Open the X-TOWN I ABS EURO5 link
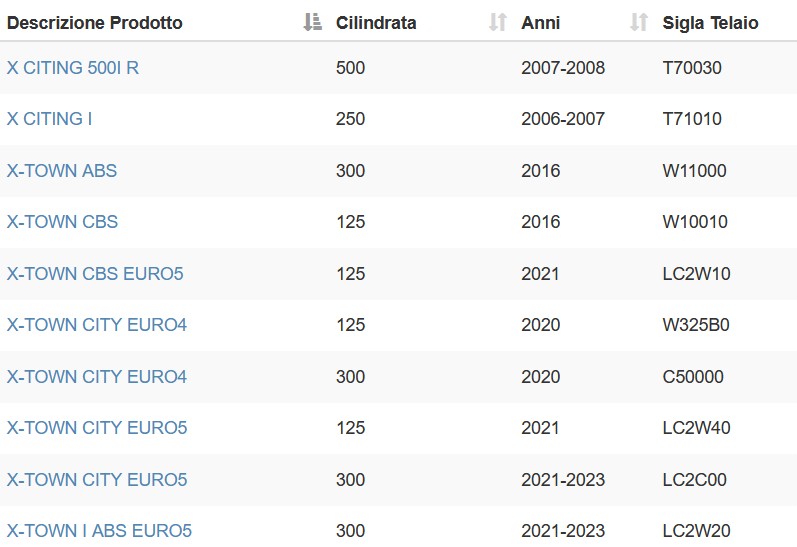This screenshot has width=797, height=547. (99, 531)
